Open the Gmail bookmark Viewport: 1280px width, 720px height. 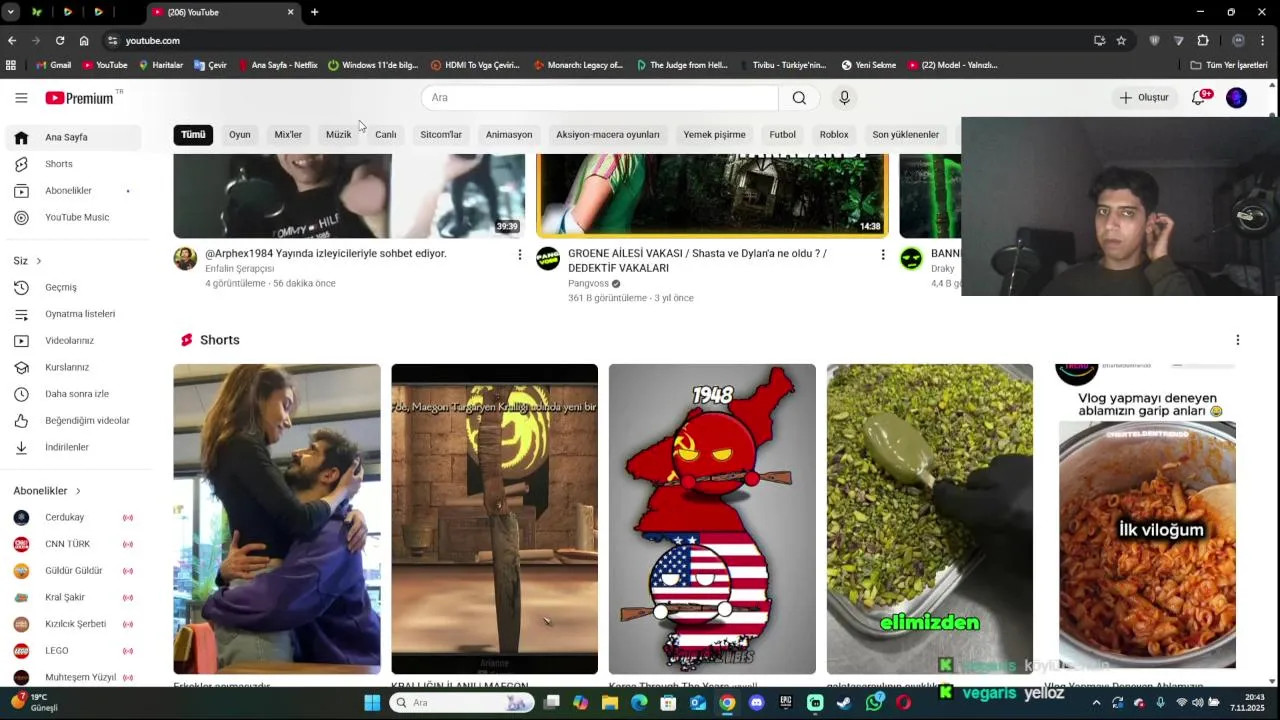(53, 65)
